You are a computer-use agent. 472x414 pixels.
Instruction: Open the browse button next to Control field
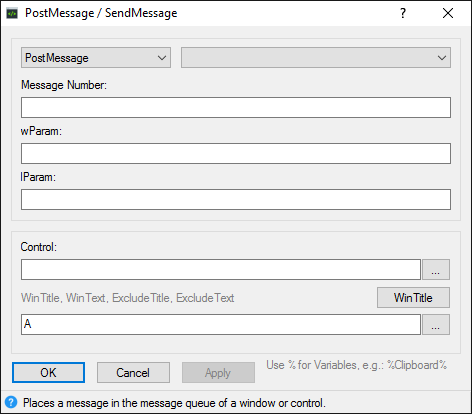coord(436,269)
